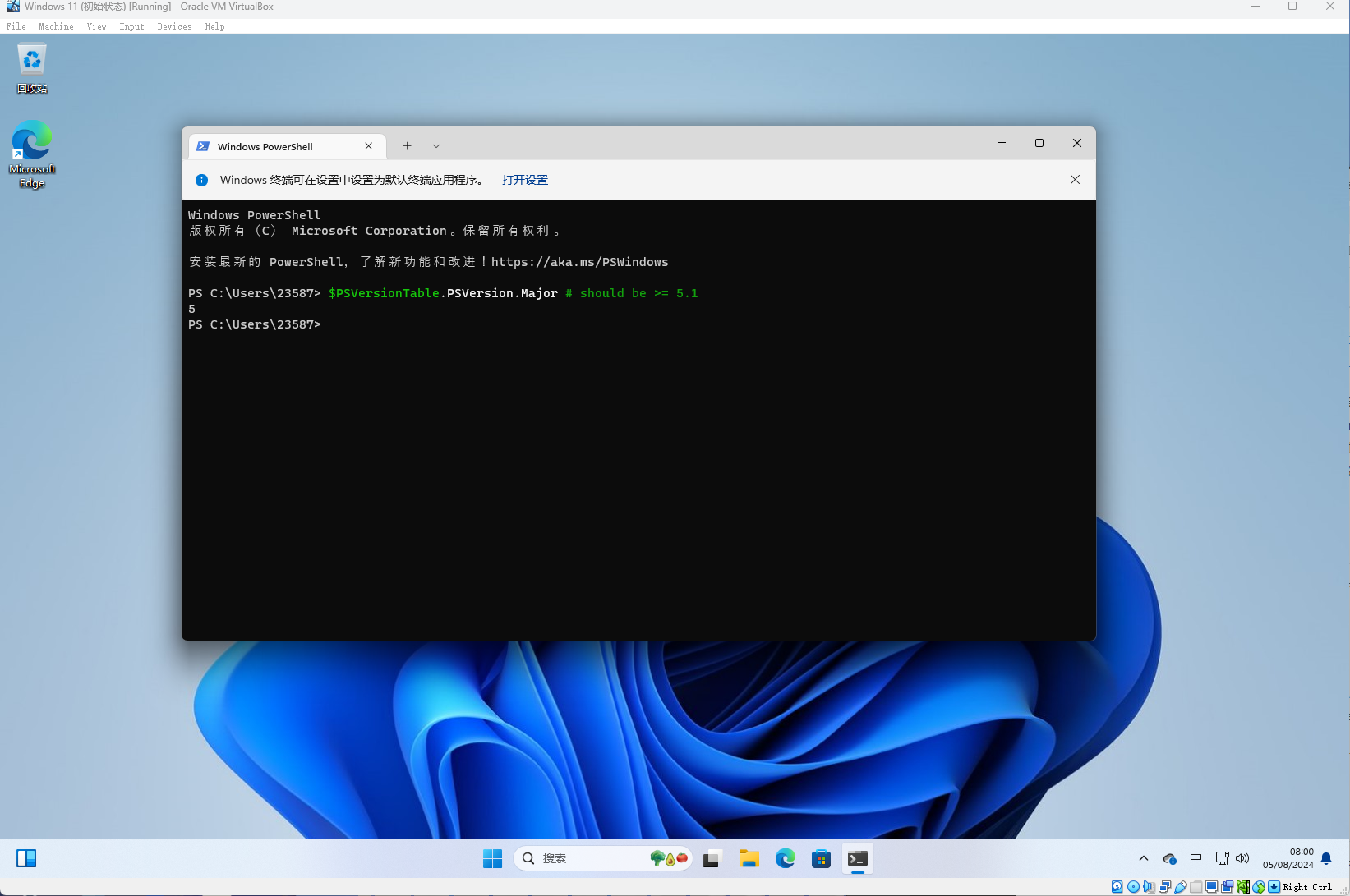Click VirtualBox recording status icon
1350x896 pixels.
click(x=1228, y=887)
